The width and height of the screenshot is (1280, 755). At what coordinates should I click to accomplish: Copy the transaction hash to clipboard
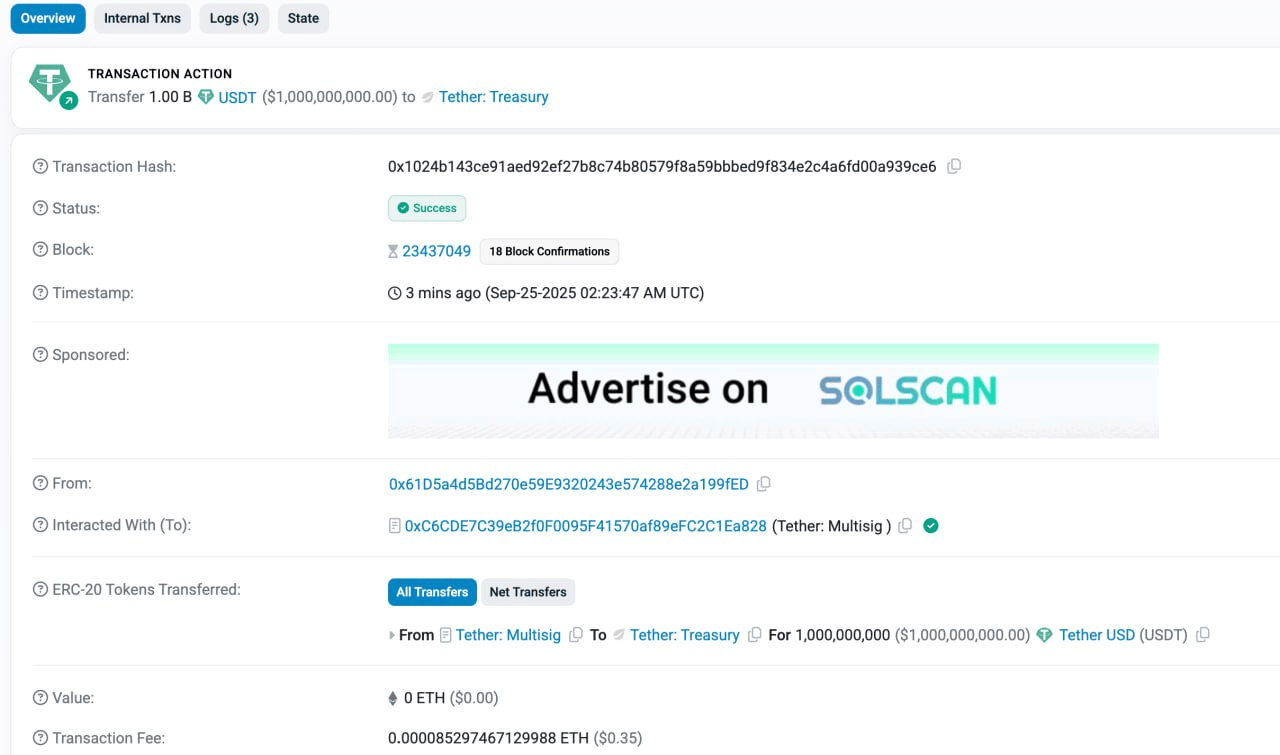point(954,167)
